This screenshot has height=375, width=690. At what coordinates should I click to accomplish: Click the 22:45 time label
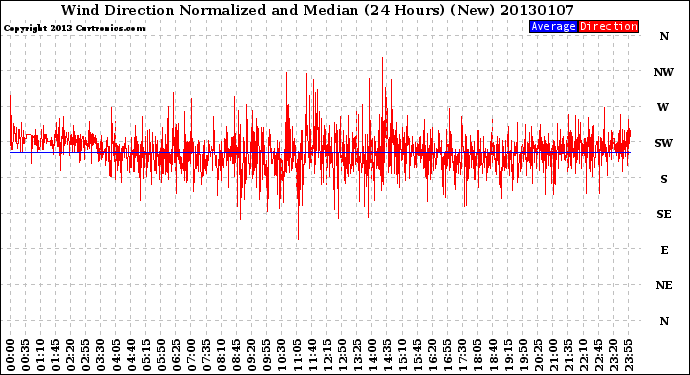point(598,355)
